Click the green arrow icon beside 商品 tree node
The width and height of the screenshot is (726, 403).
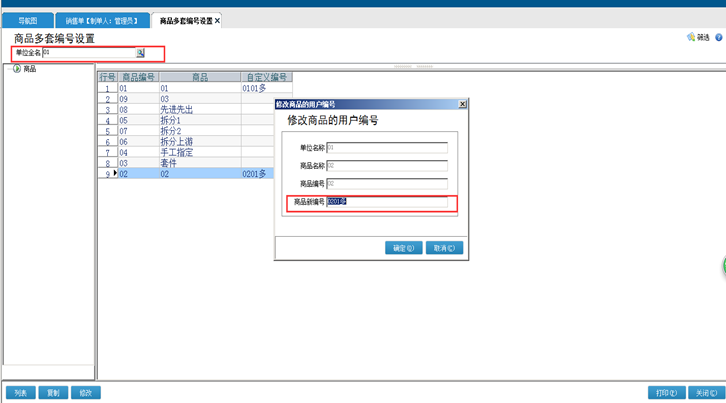pos(17,69)
